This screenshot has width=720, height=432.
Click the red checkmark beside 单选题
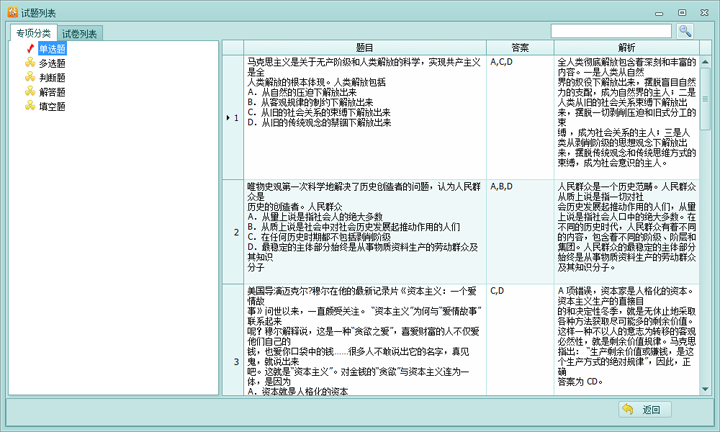tap(30, 48)
